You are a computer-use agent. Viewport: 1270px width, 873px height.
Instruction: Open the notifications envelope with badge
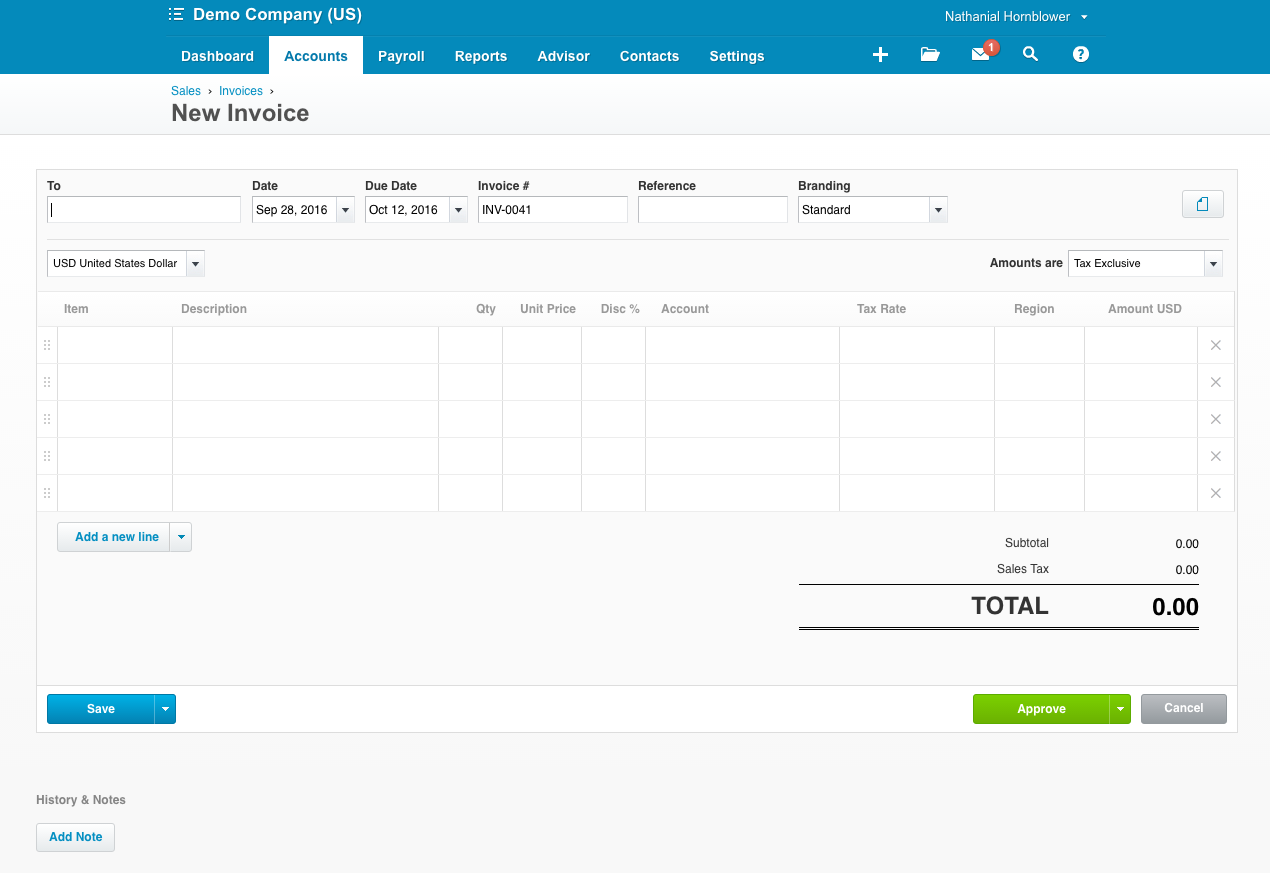pos(980,55)
